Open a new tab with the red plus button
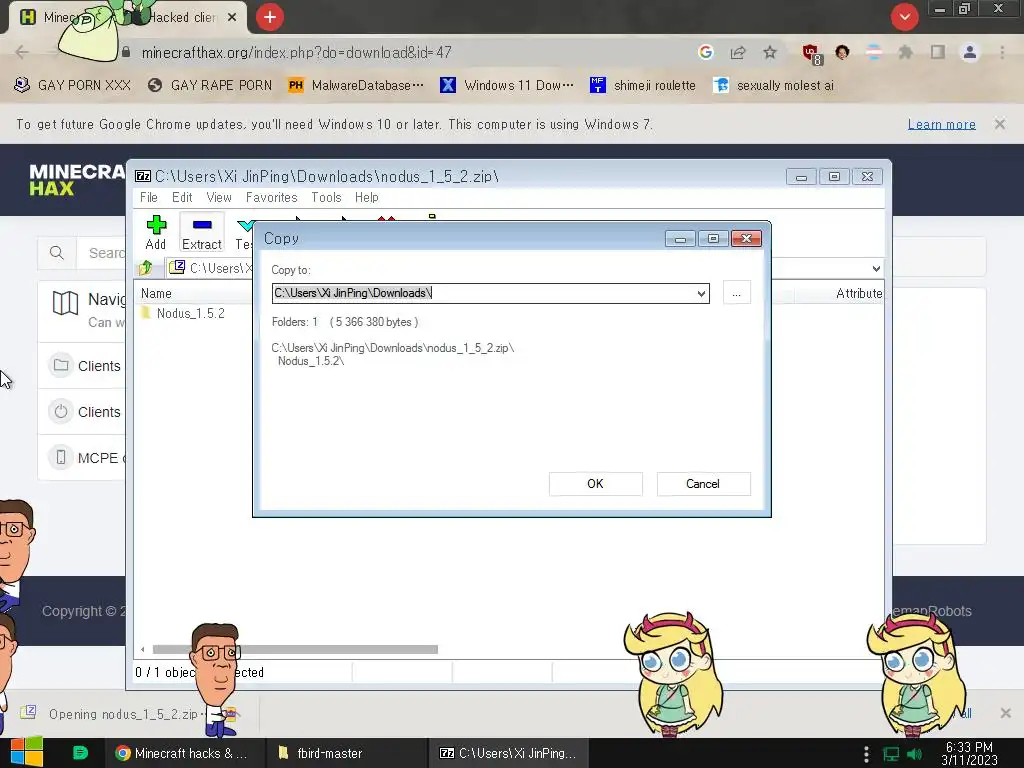This screenshot has width=1024, height=768. point(270,17)
